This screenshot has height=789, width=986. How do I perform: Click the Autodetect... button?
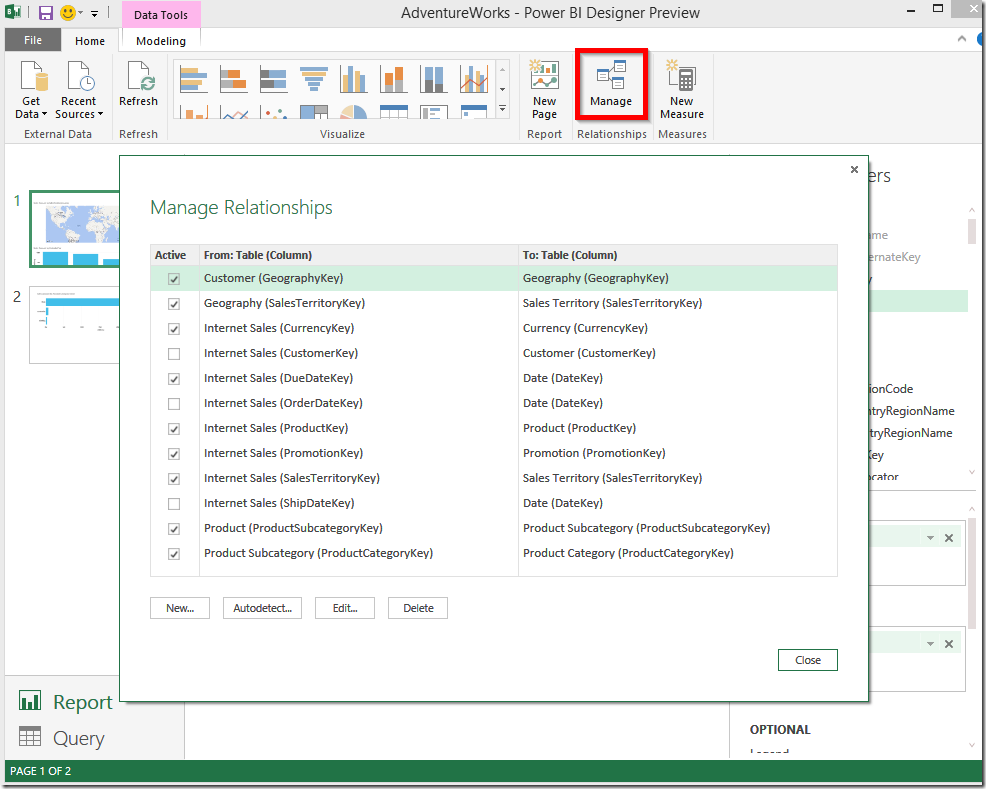[x=262, y=608]
